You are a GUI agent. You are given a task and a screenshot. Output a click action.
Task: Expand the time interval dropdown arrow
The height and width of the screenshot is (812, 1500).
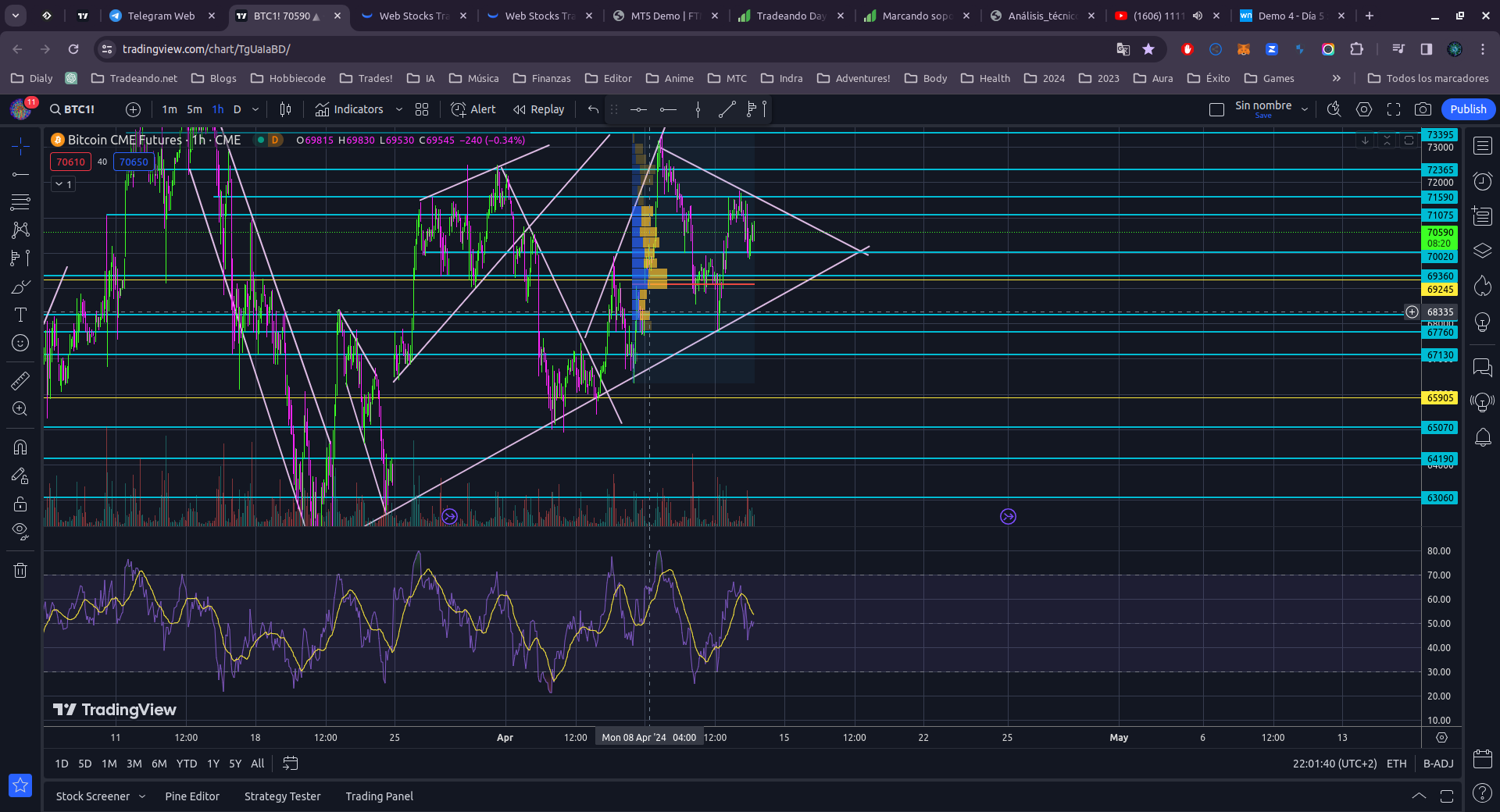click(255, 109)
